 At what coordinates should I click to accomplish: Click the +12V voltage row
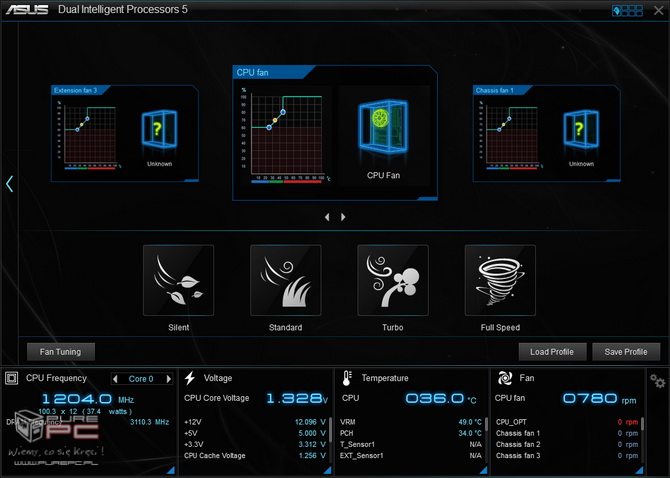[x=255, y=422]
